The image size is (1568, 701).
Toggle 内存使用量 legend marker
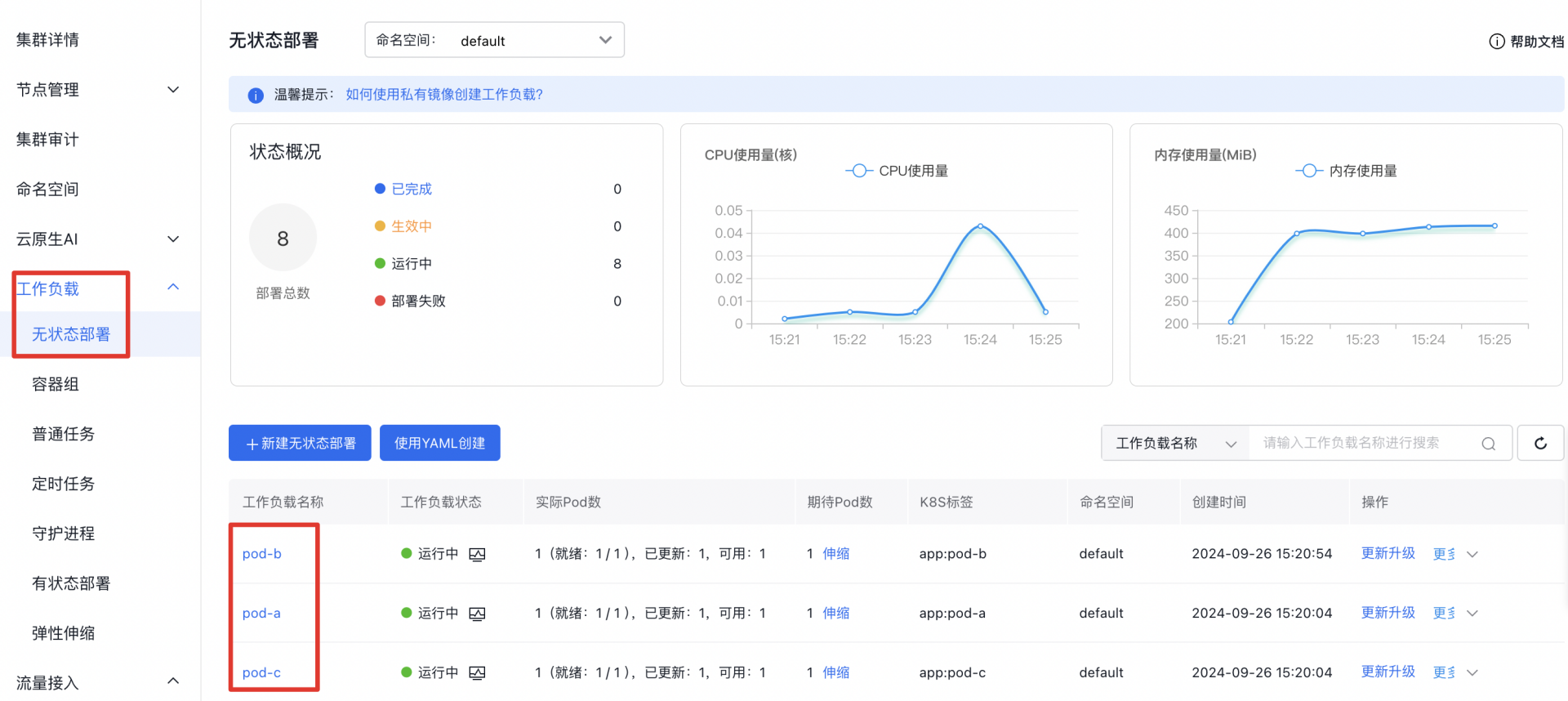(1308, 171)
